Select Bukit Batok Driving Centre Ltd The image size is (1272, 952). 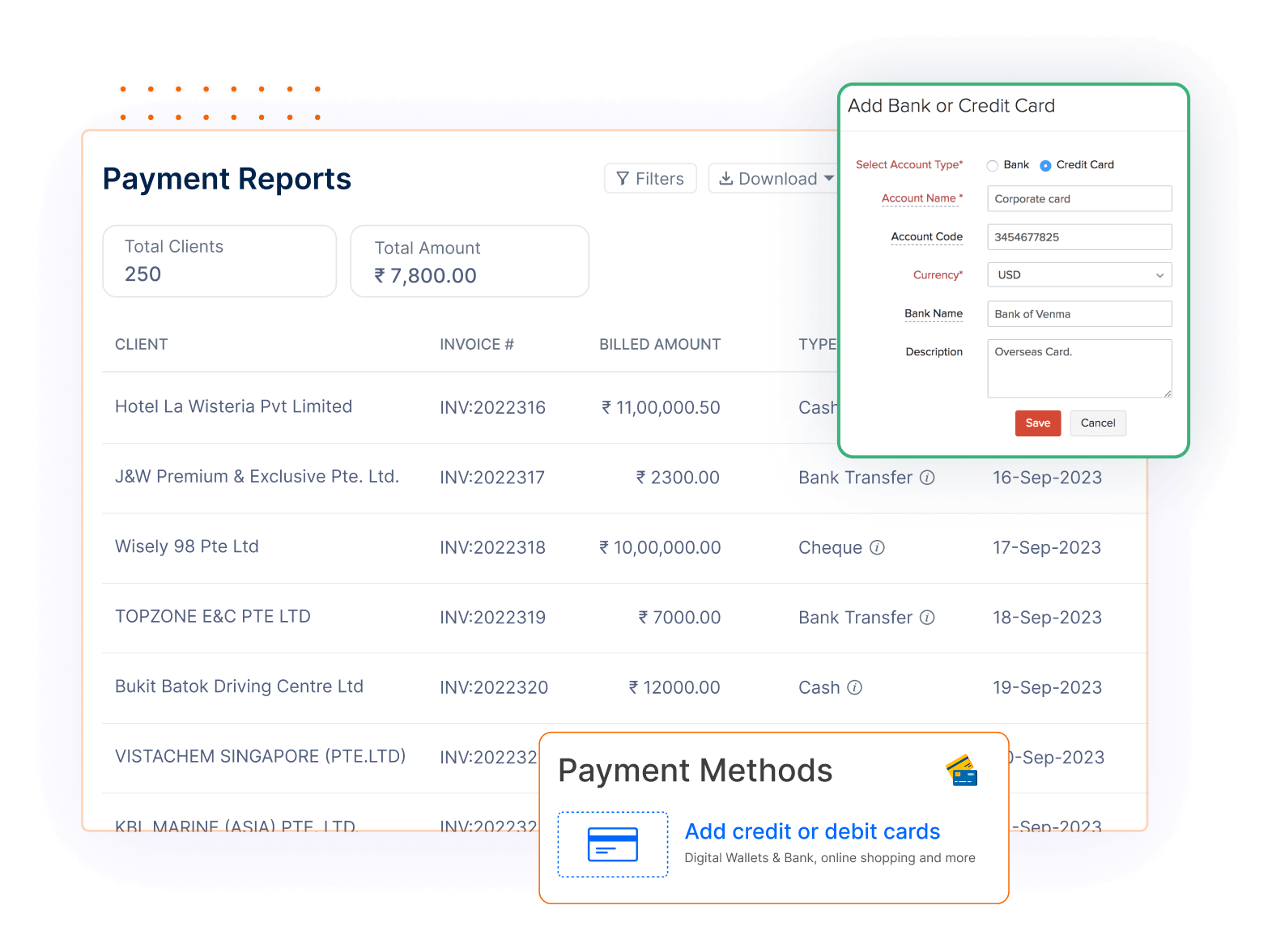coord(239,686)
